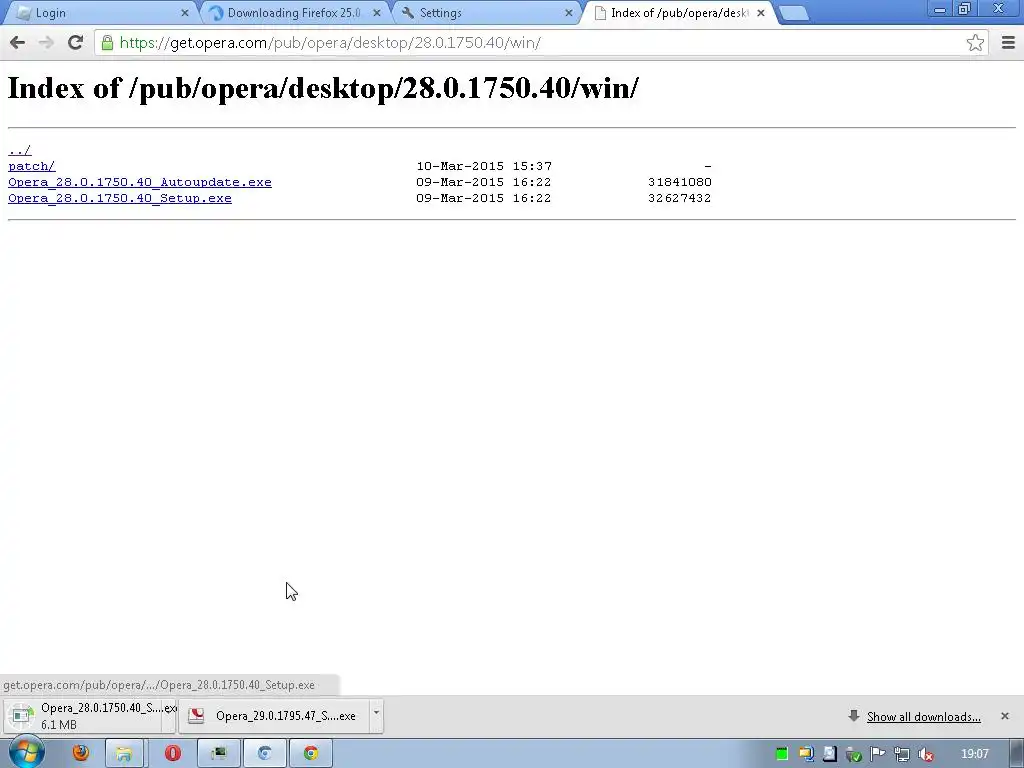Close the Downloading Firefox tab
1024x768 pixels.
point(377,13)
